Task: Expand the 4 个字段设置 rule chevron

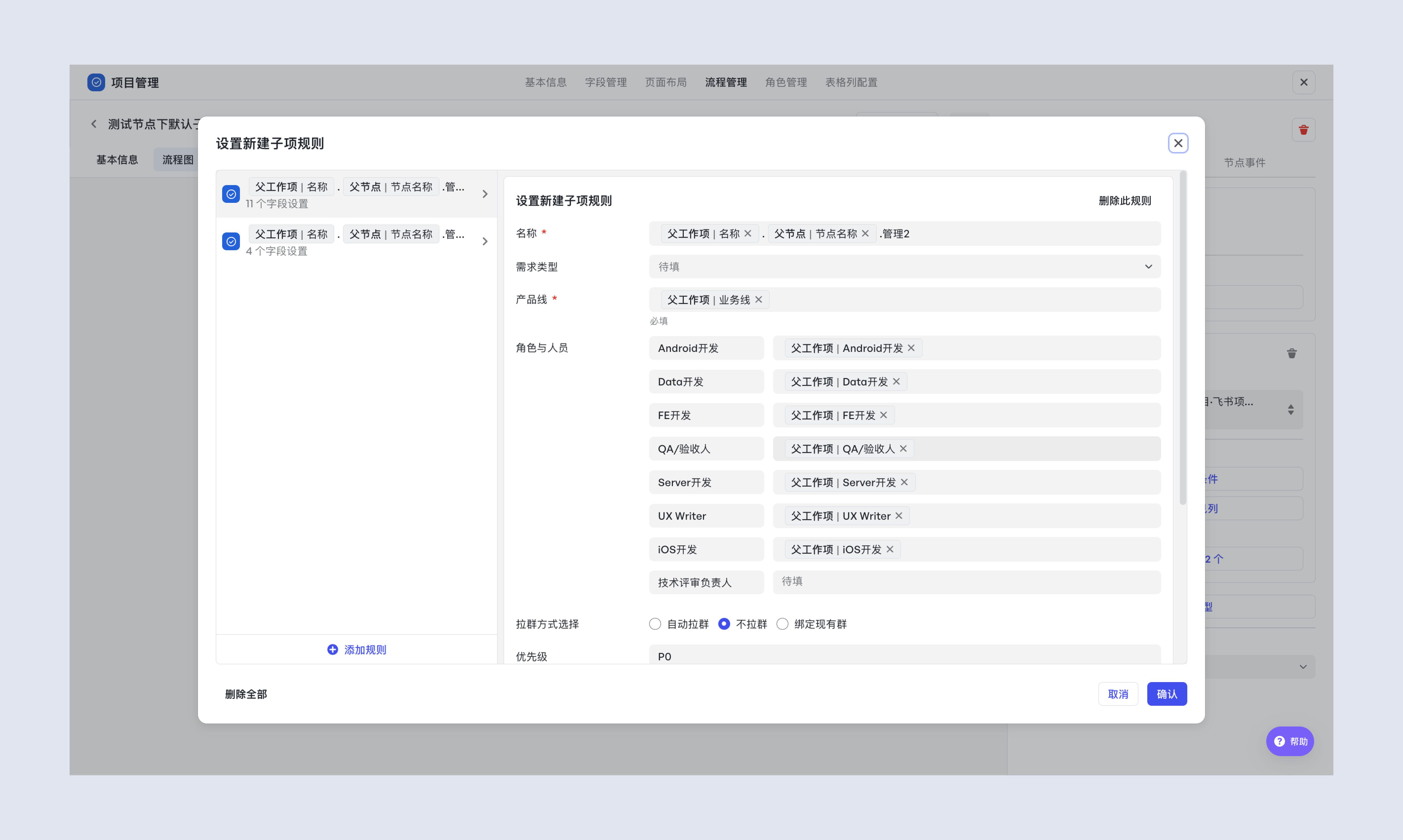Action: point(485,242)
